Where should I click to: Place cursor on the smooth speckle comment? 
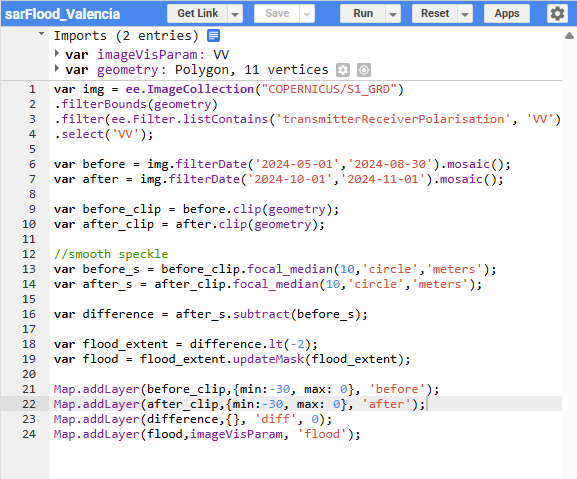(x=111, y=254)
